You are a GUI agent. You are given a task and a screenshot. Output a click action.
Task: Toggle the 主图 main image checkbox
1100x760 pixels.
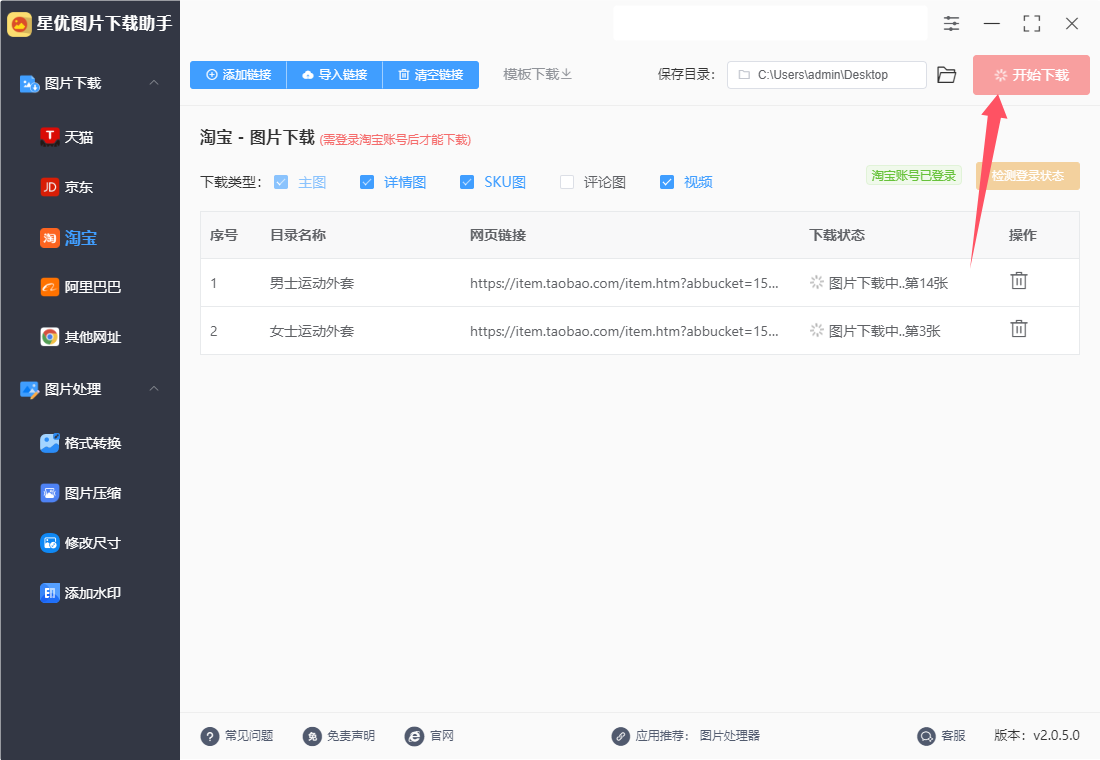click(281, 182)
